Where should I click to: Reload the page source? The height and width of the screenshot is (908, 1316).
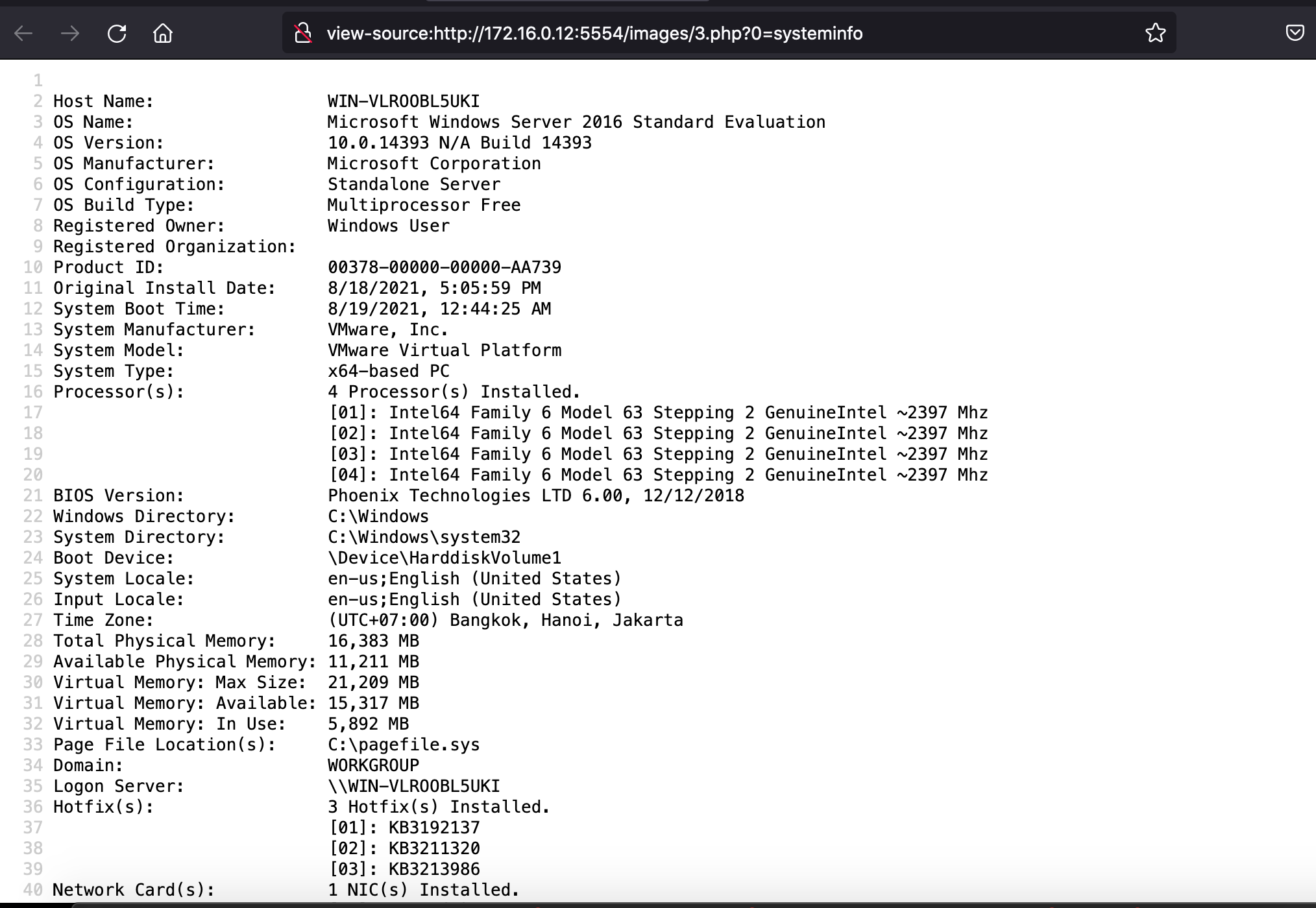tap(117, 33)
